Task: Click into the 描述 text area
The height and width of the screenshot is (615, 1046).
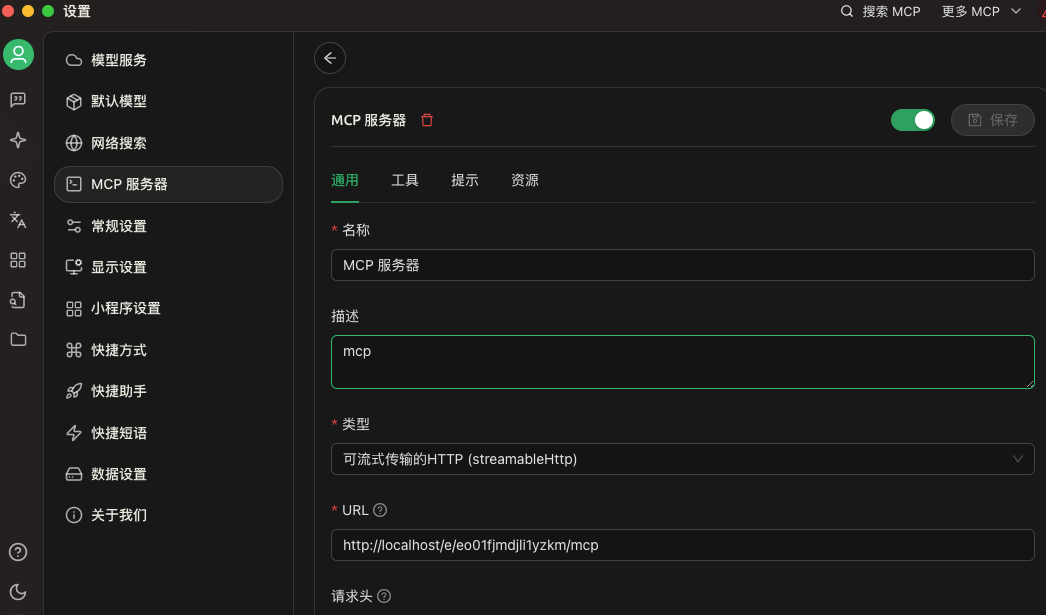Action: [x=682, y=362]
